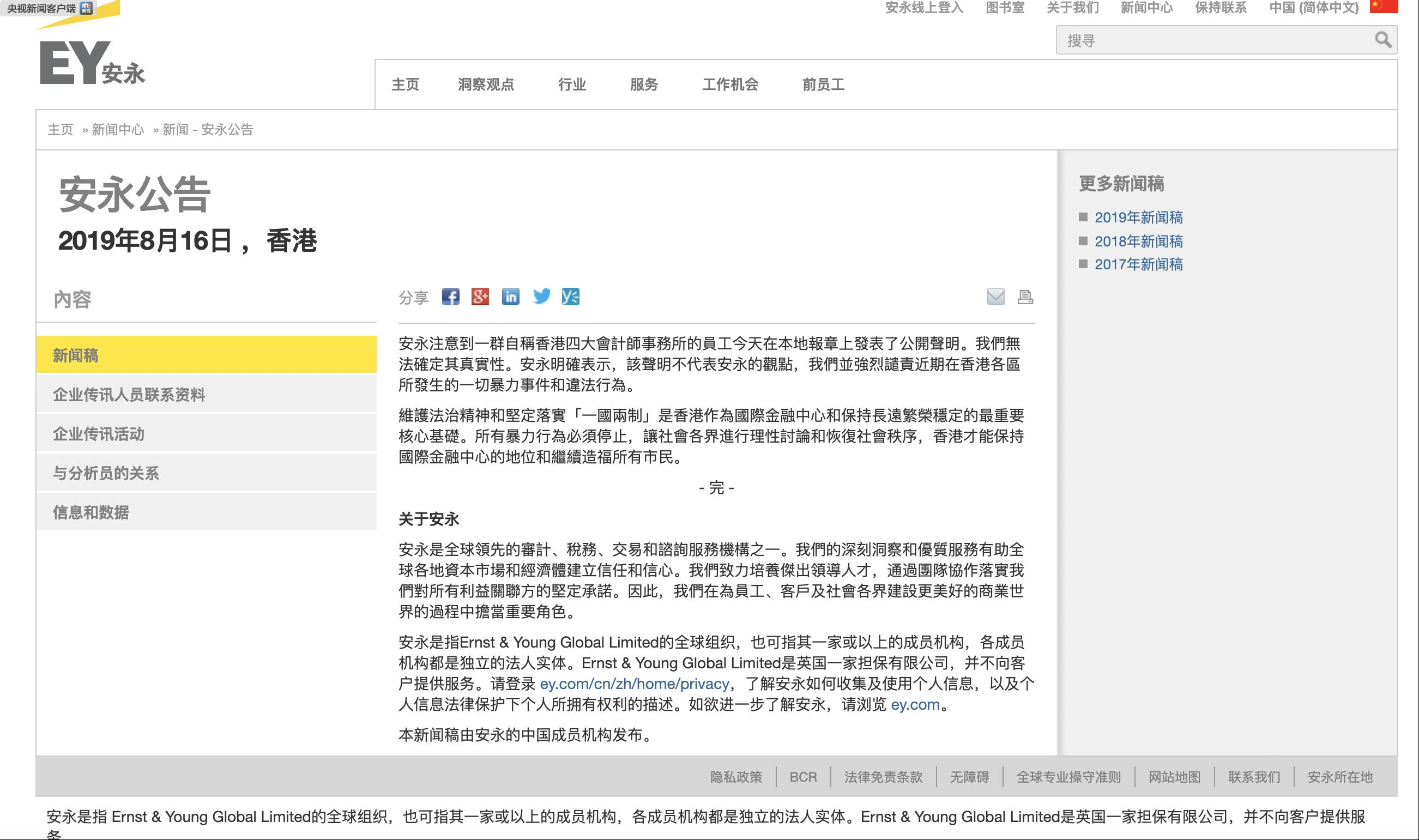Share article on Yammer icon

tap(571, 297)
